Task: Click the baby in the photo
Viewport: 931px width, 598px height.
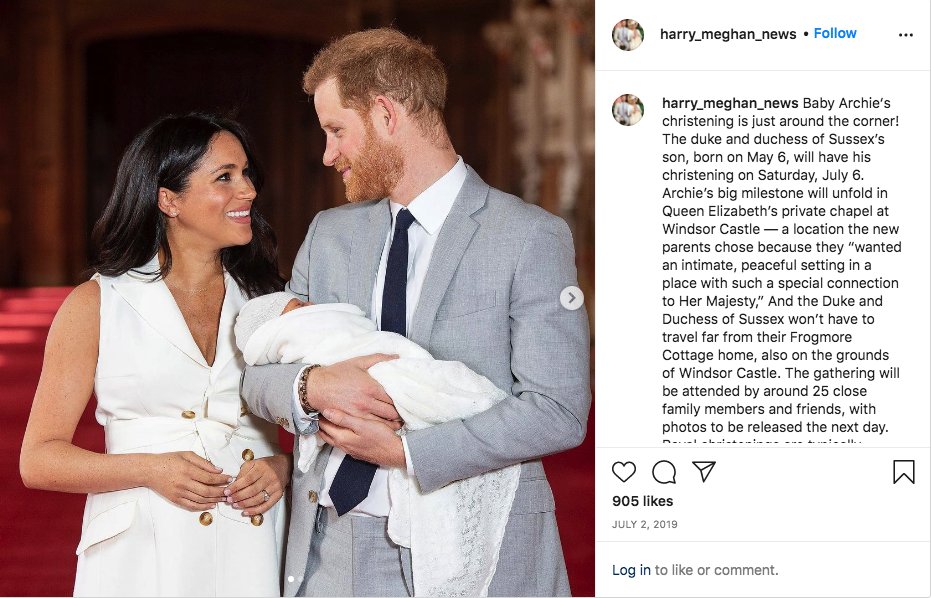Action: click(x=368, y=368)
